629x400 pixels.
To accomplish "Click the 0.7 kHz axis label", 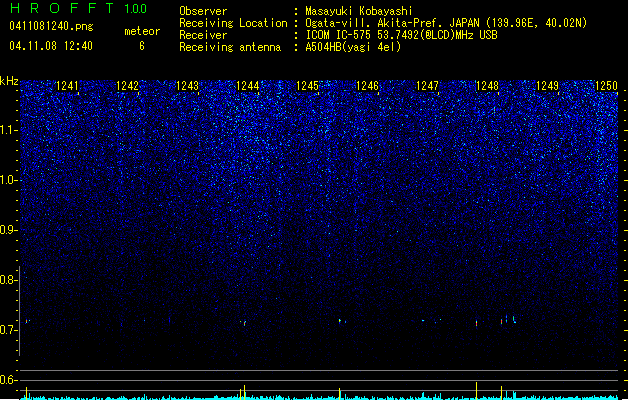I will [8, 330].
